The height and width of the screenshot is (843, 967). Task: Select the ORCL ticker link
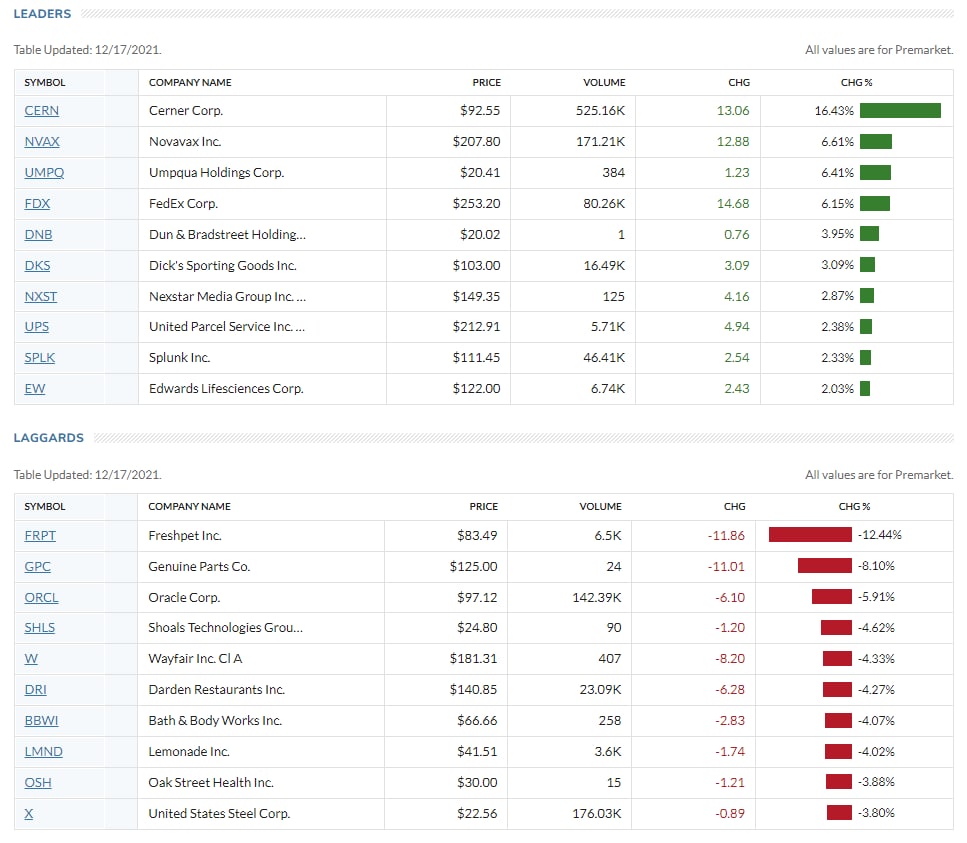tap(41, 598)
